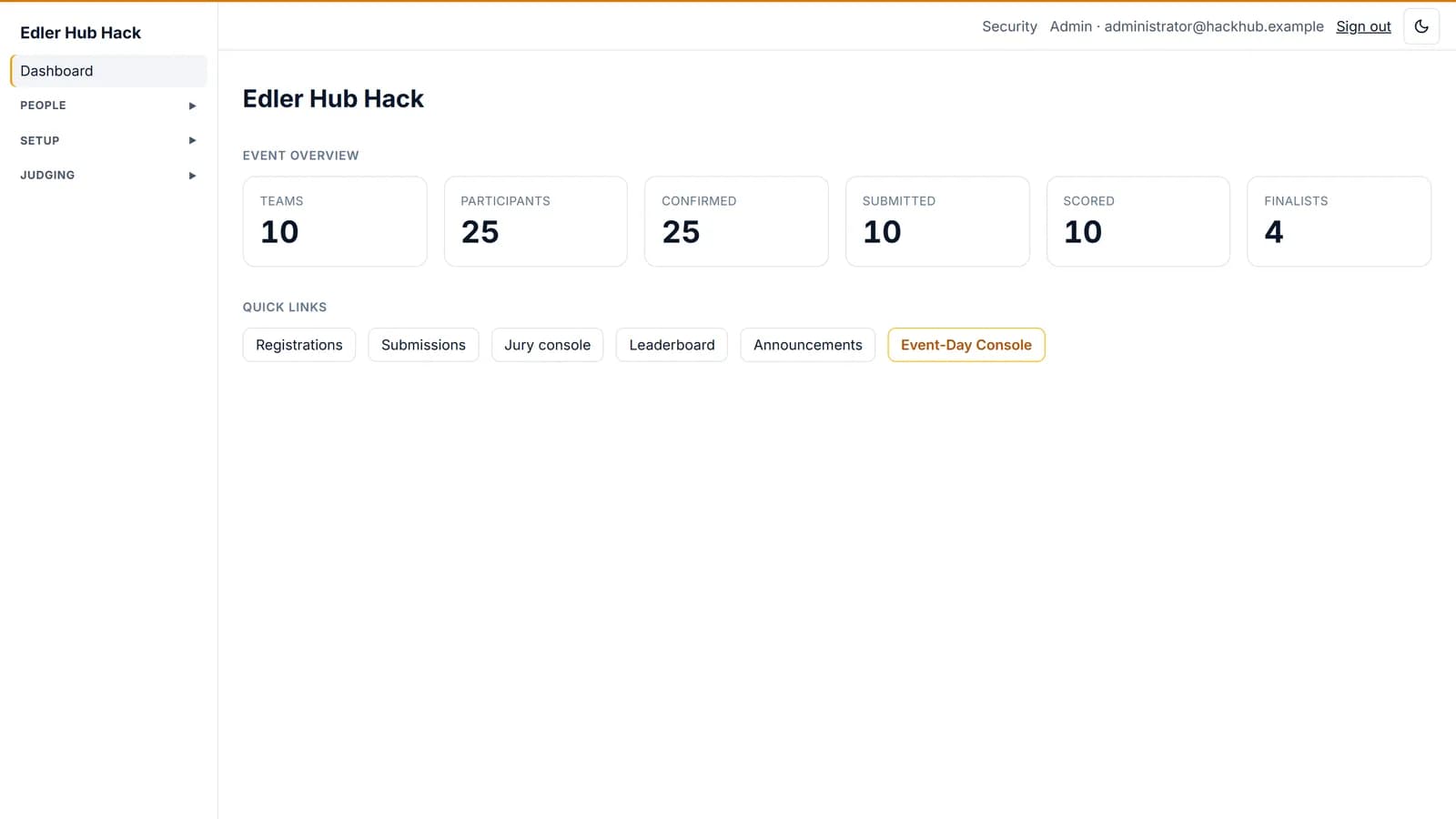This screenshot has height=819, width=1456.
Task: Open the Dashboard sidebar item
Action: coord(108,71)
